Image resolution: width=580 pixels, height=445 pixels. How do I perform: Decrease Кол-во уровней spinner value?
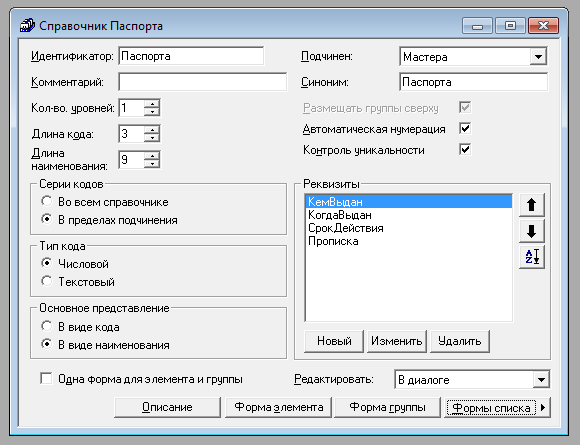pos(152,112)
